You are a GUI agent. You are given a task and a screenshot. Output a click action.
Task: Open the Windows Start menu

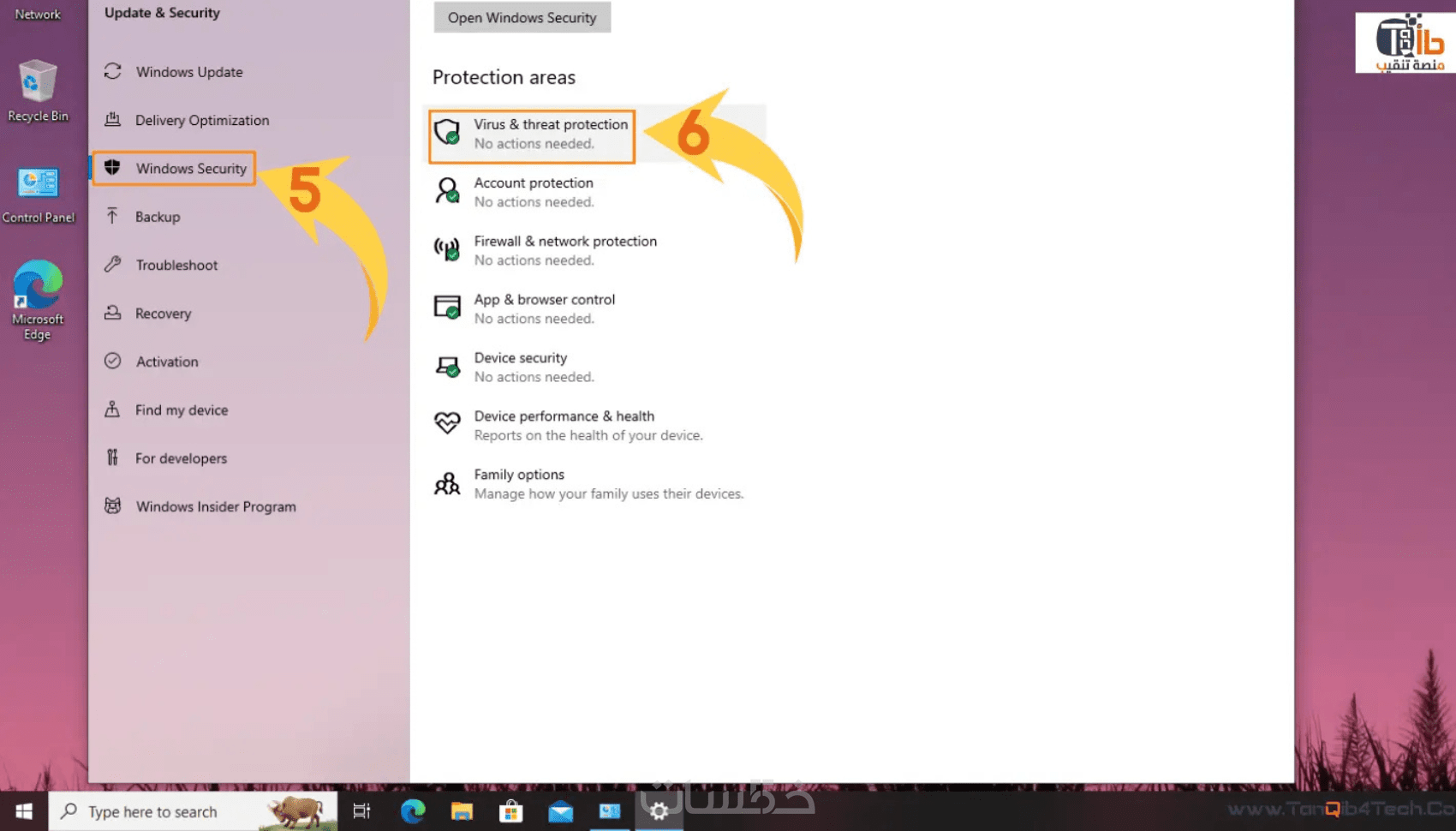pos(24,810)
